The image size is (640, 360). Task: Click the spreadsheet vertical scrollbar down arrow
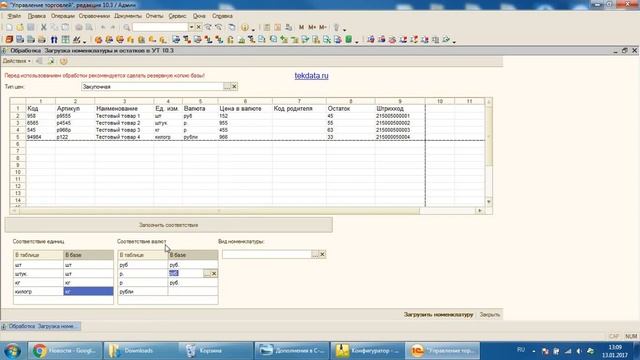coord(489,202)
